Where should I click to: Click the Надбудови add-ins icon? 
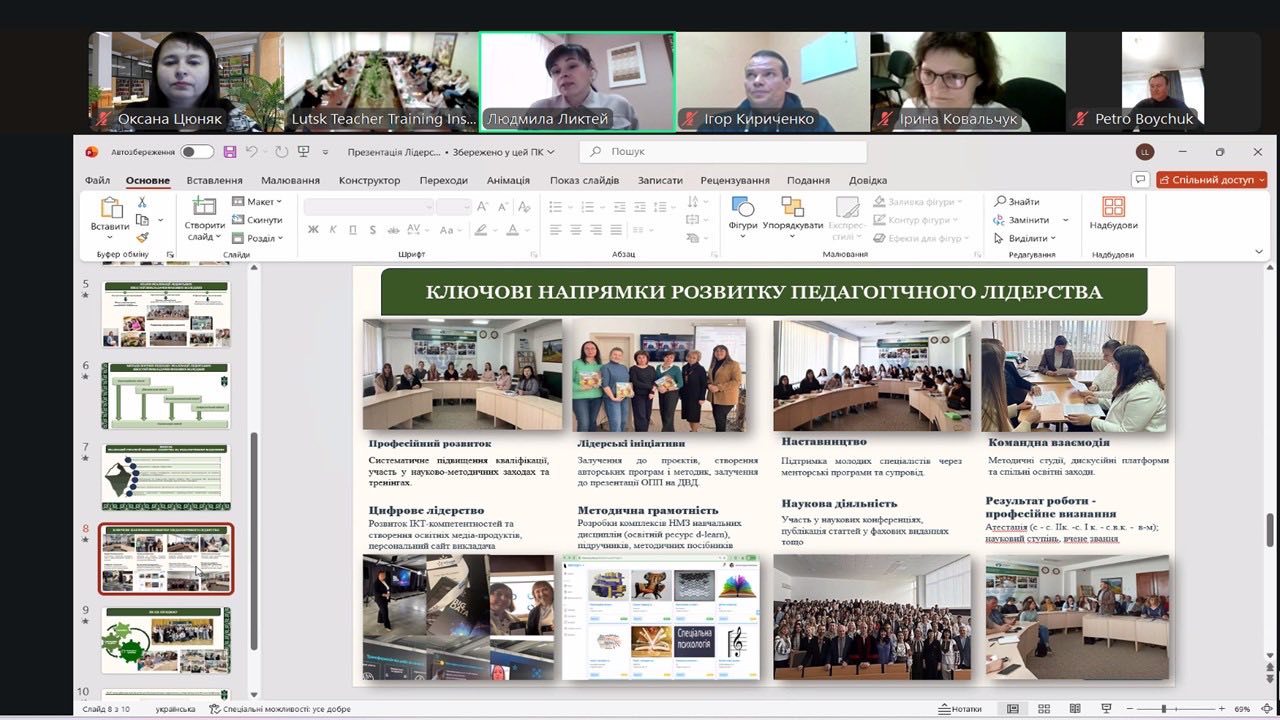pyautogui.click(x=1113, y=214)
